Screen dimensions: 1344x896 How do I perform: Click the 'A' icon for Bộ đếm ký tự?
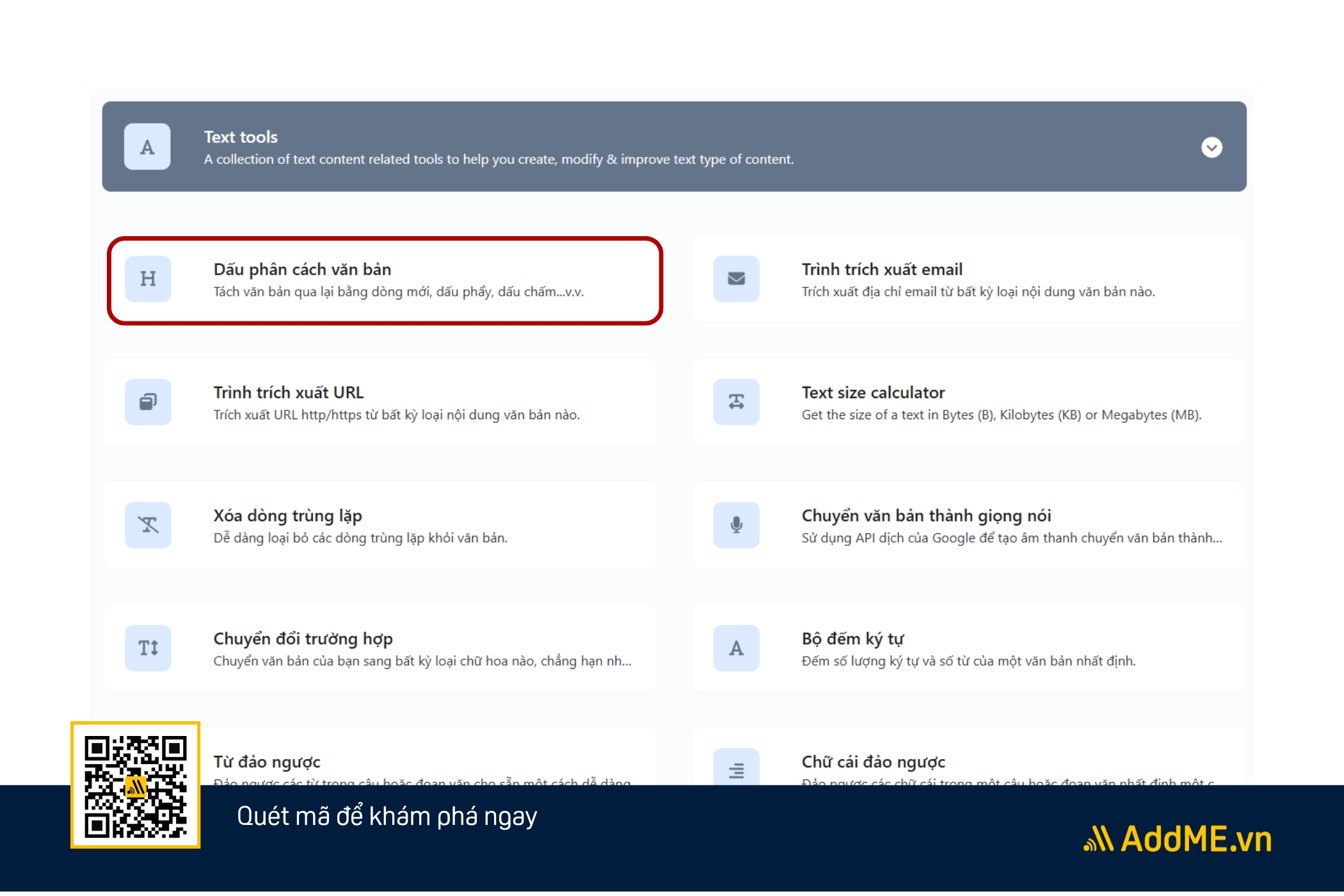[x=736, y=648]
